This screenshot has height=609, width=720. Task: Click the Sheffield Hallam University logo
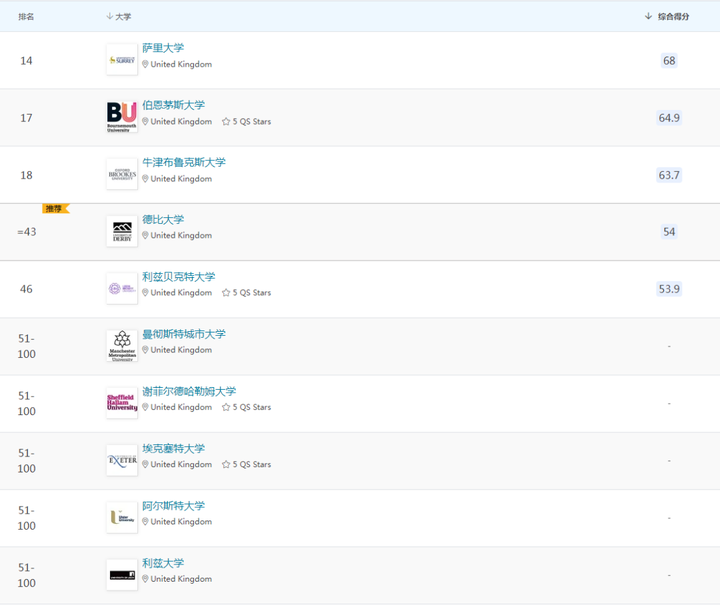click(122, 403)
